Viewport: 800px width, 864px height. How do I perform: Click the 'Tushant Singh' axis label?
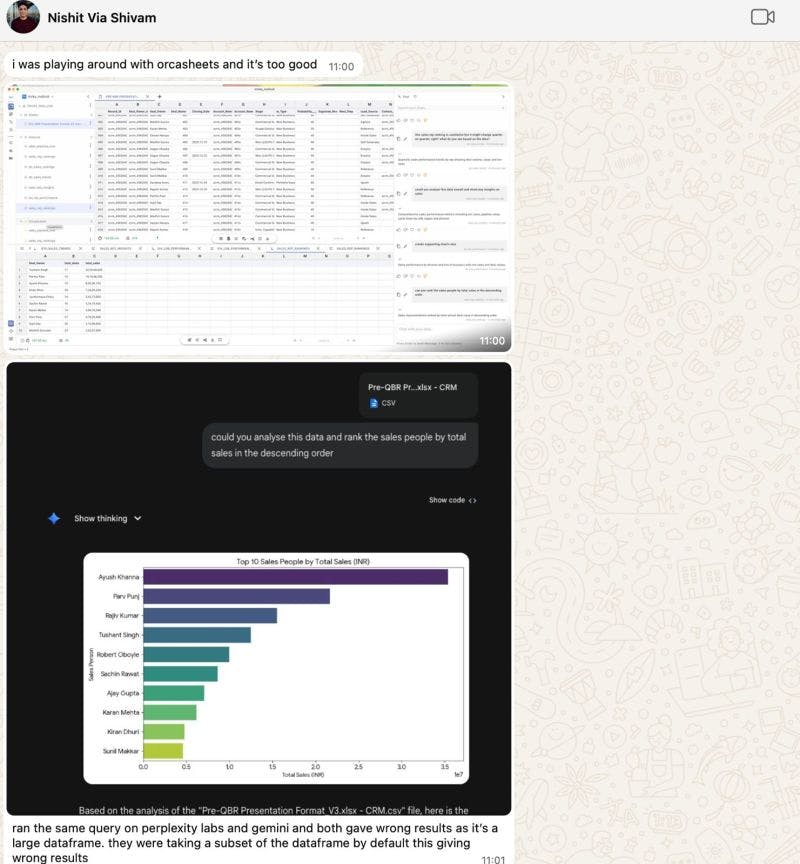(118, 635)
